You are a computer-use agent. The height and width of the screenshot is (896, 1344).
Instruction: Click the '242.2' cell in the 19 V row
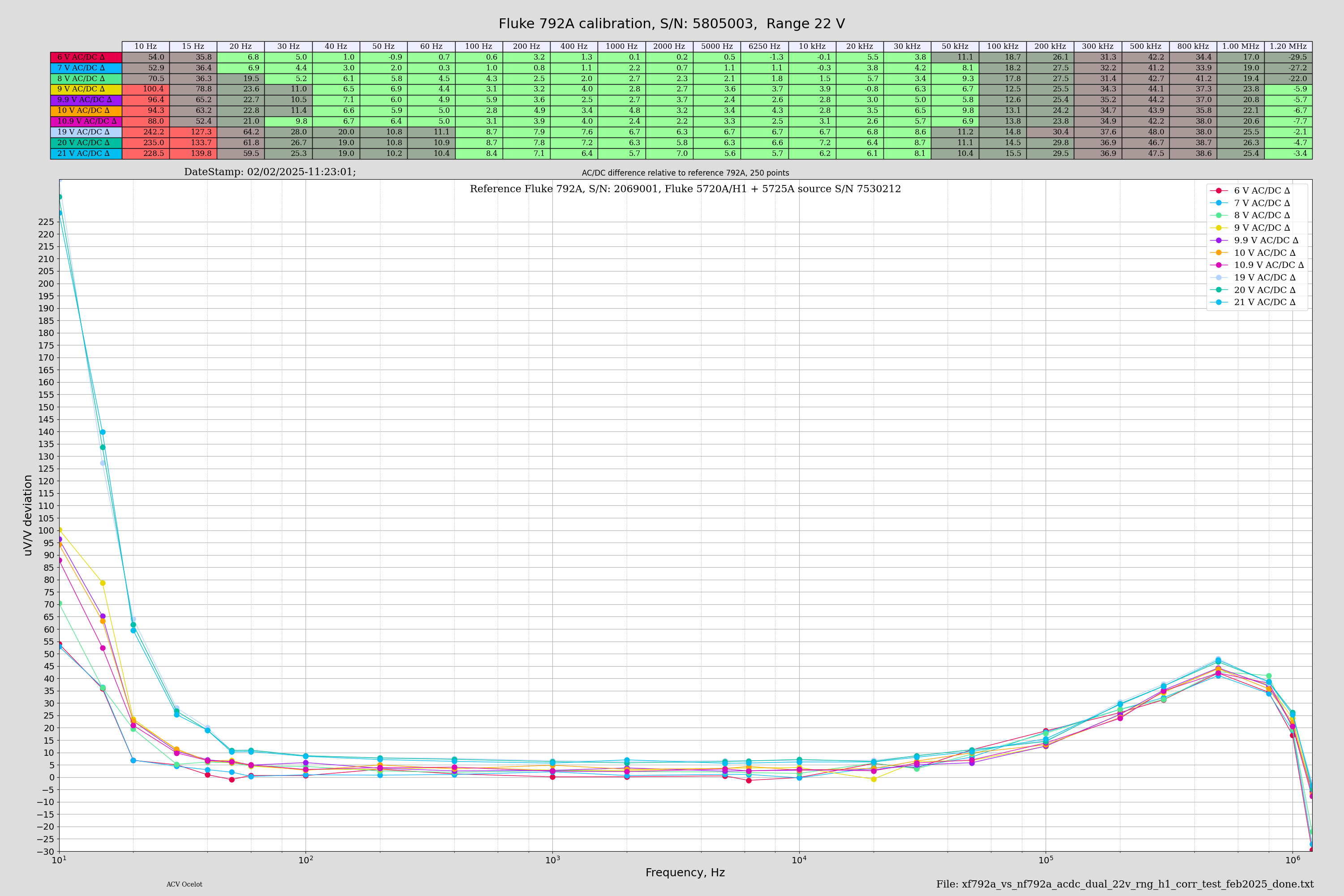(146, 132)
